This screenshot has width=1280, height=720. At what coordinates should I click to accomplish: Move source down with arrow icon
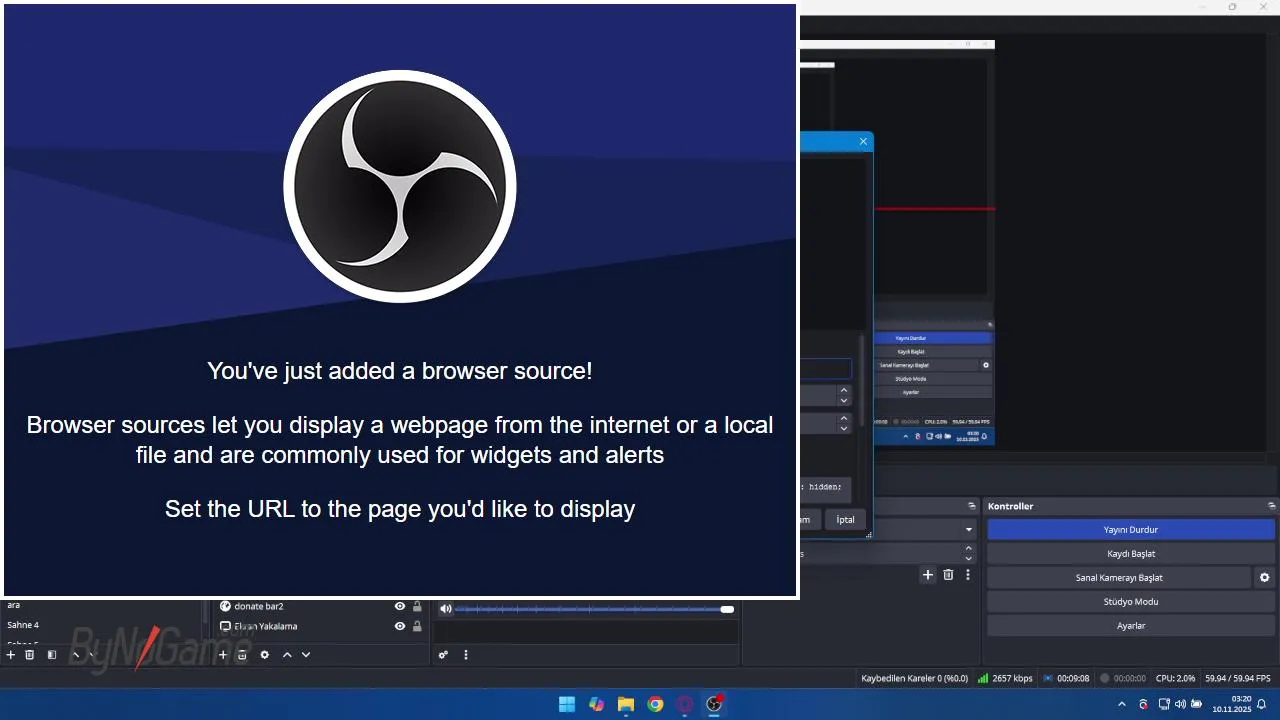306,655
